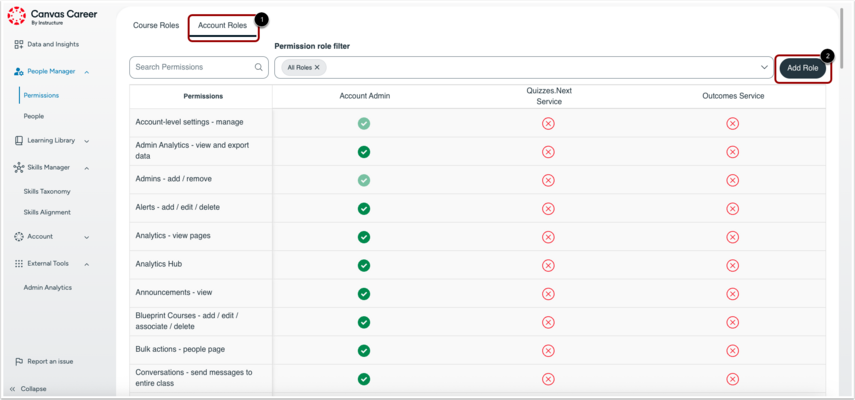The image size is (855, 400).
Task: Toggle Outcomes Service for Announcements - view
Action: tap(733, 293)
